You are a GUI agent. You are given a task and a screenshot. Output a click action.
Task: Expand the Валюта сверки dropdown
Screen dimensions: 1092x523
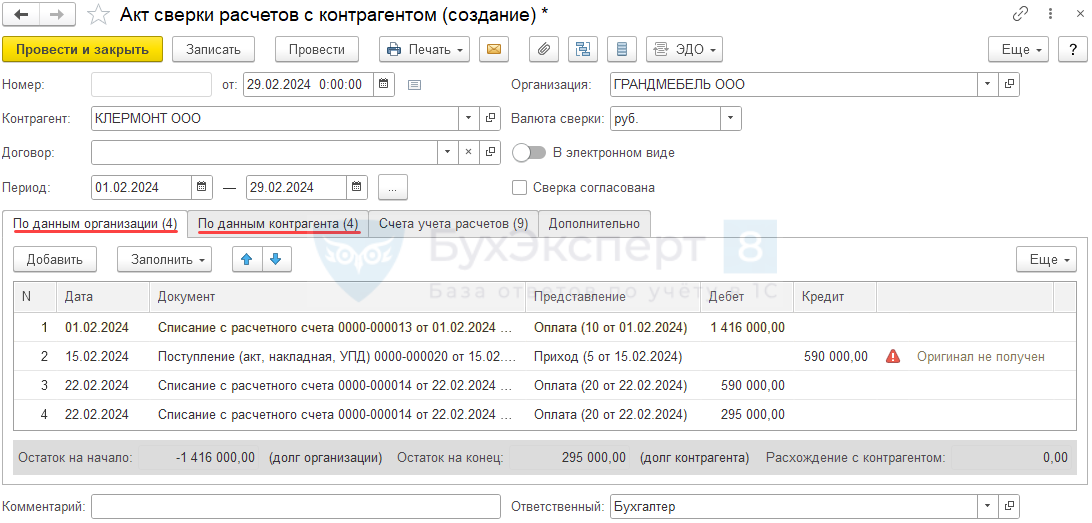(731, 118)
